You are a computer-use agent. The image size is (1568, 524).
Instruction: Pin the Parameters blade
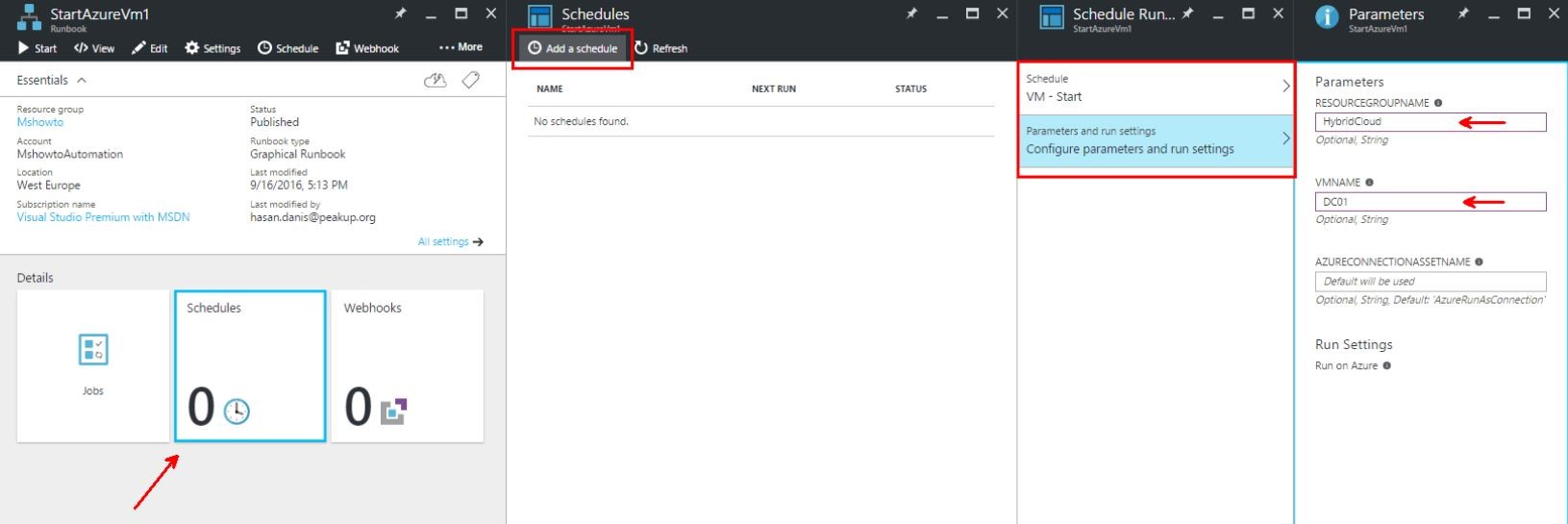1463,13
